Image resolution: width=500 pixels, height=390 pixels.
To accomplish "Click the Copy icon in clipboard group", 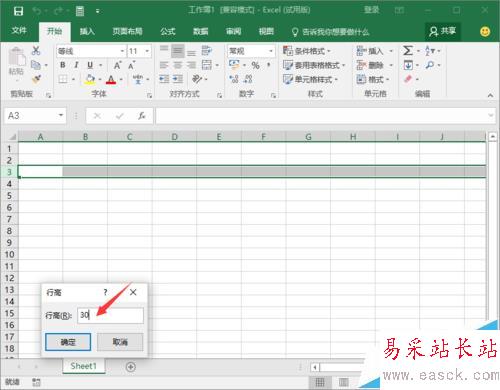I will tap(36, 65).
